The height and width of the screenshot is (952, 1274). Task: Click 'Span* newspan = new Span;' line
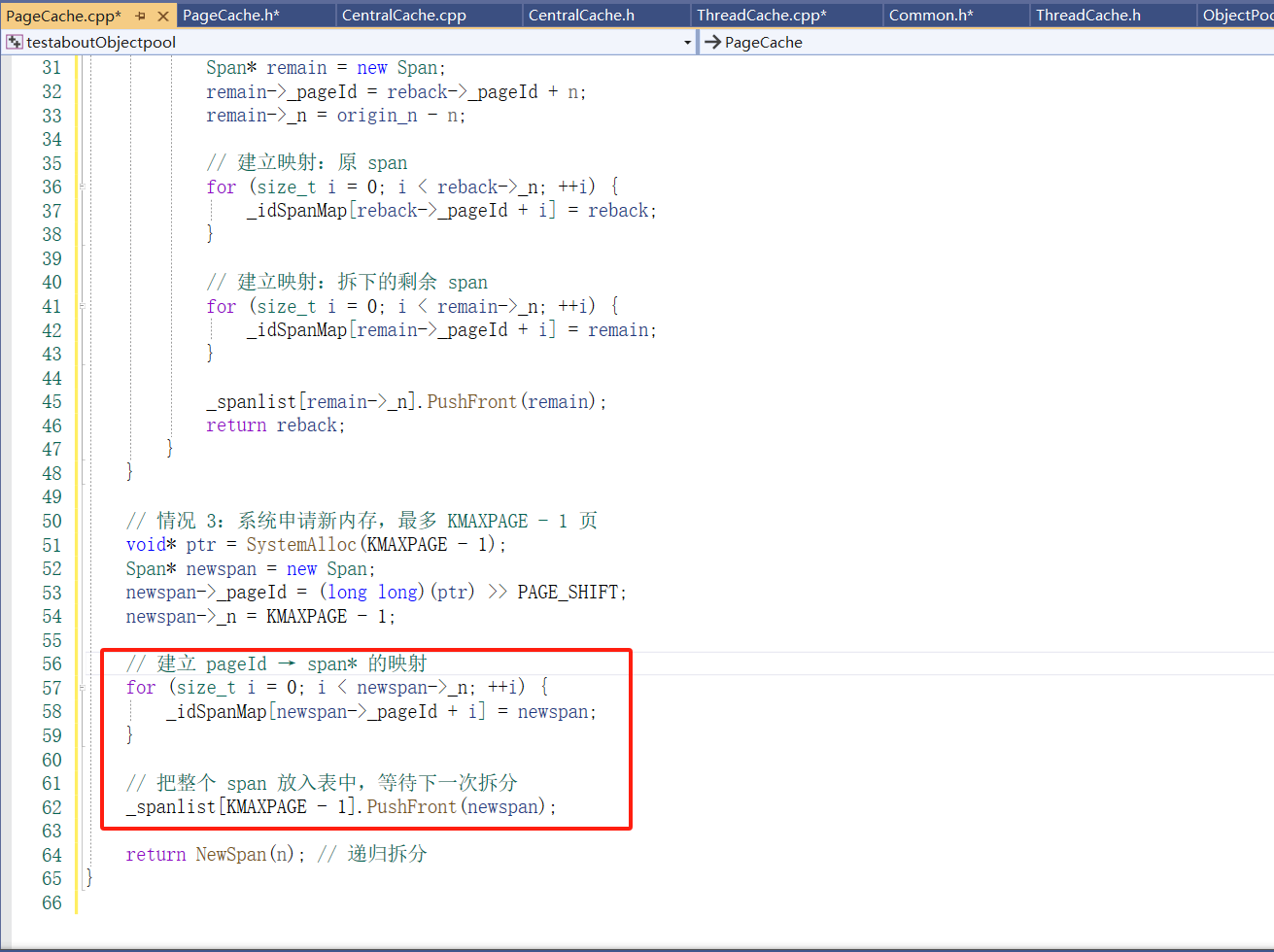pyautogui.click(x=251, y=569)
